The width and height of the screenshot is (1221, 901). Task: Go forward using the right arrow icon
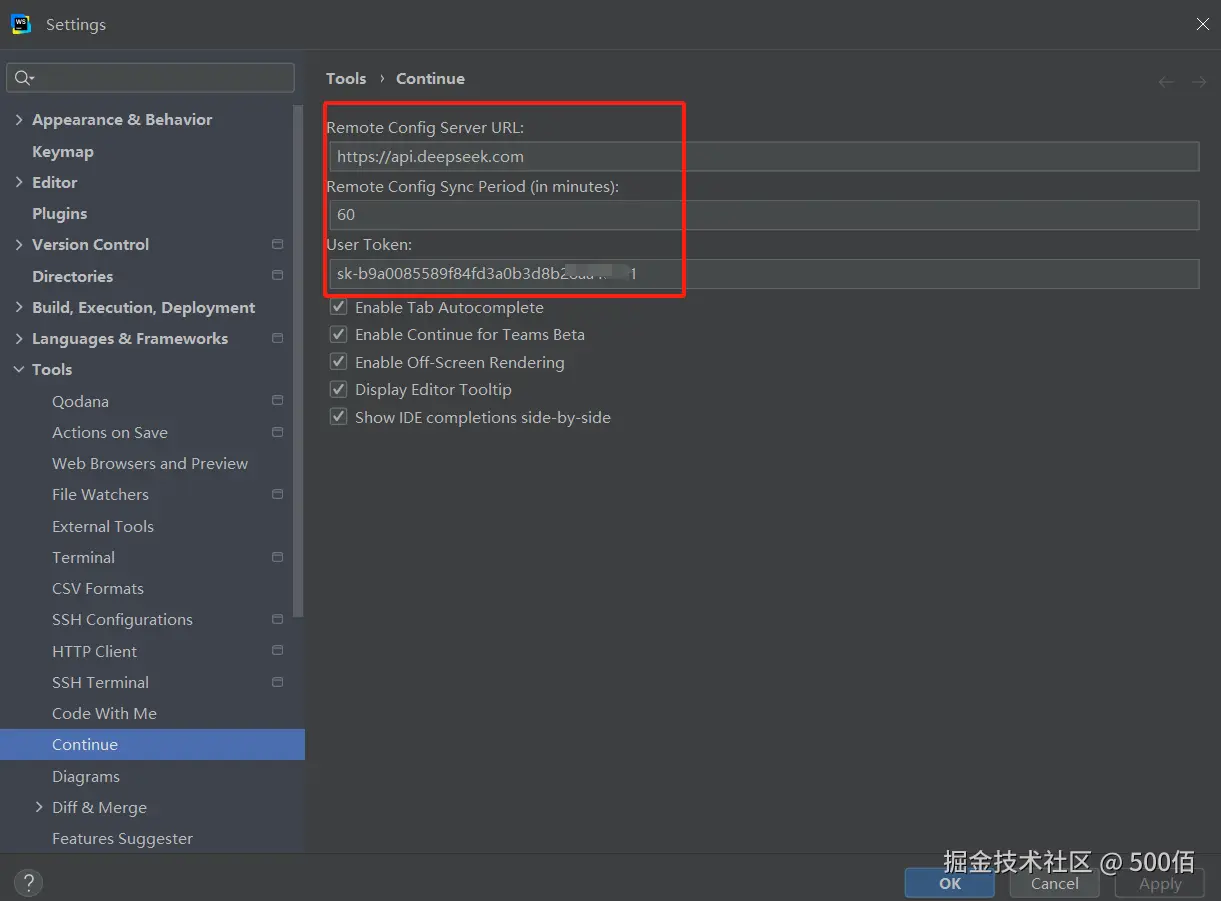(x=1199, y=81)
